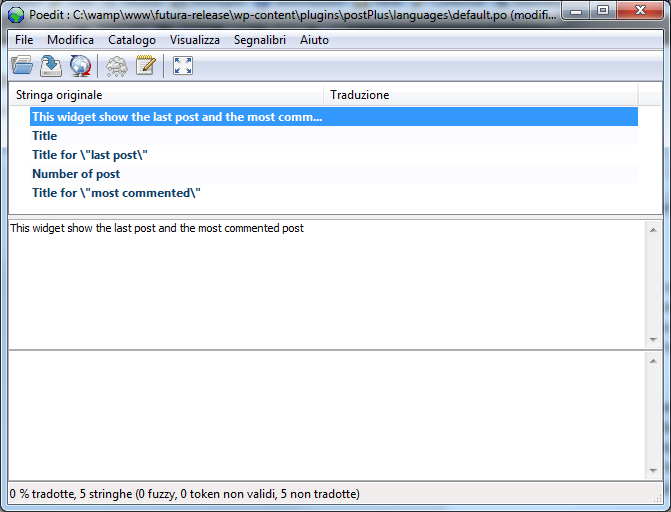Screen dimensions: 671x512
Task: Click the original string text pane
Action: pos(327,284)
